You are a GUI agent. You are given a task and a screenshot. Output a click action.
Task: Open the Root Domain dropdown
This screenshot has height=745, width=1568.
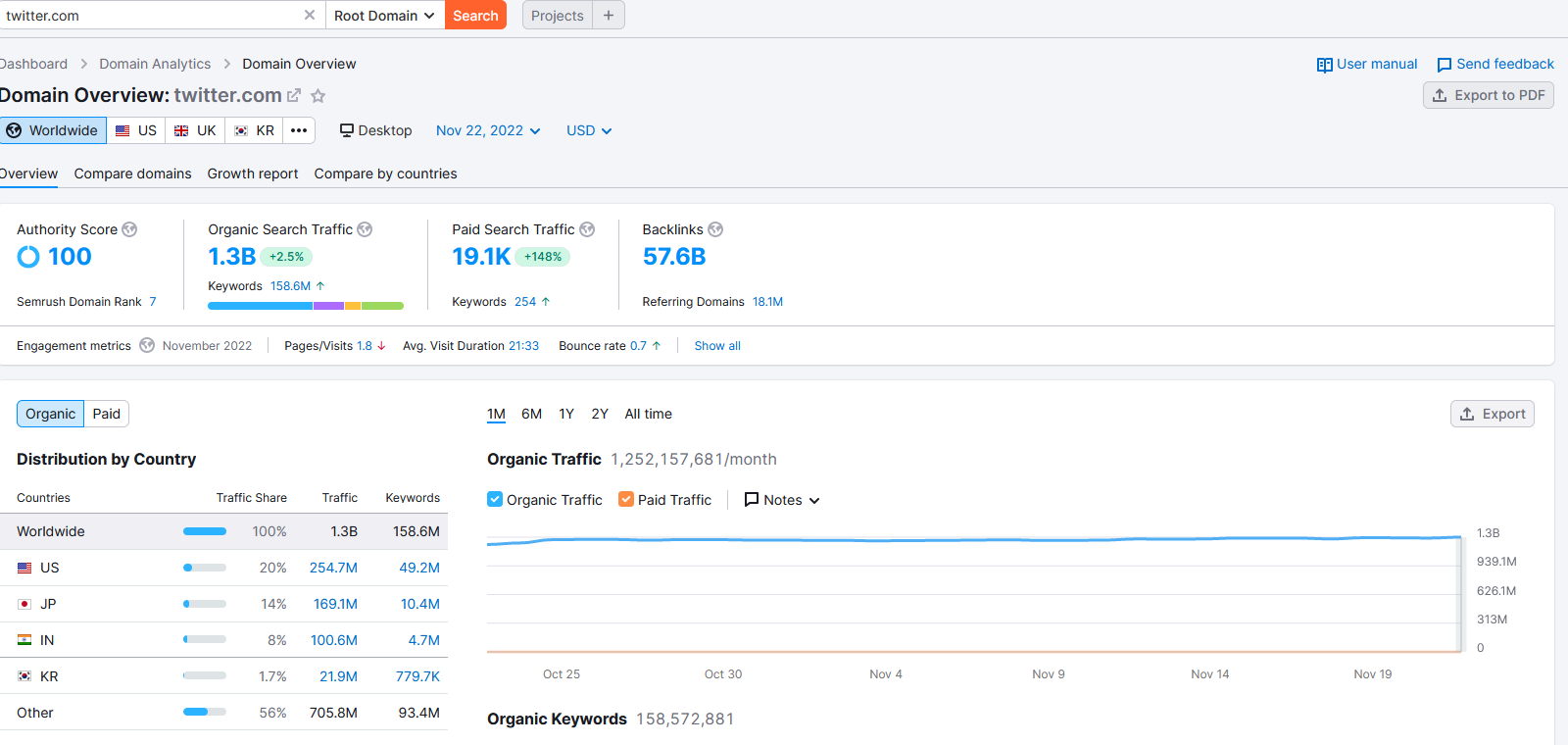tap(384, 15)
